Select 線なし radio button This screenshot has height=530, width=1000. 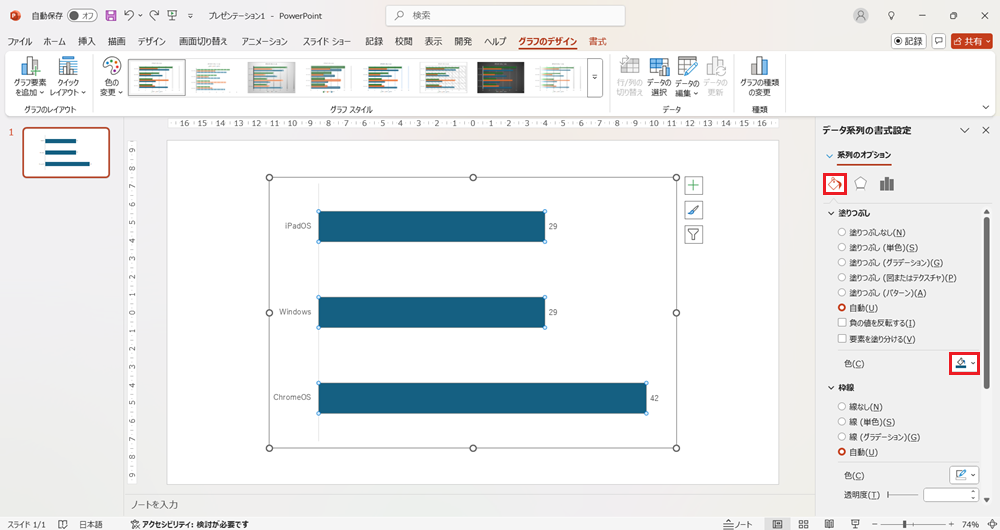coord(842,407)
